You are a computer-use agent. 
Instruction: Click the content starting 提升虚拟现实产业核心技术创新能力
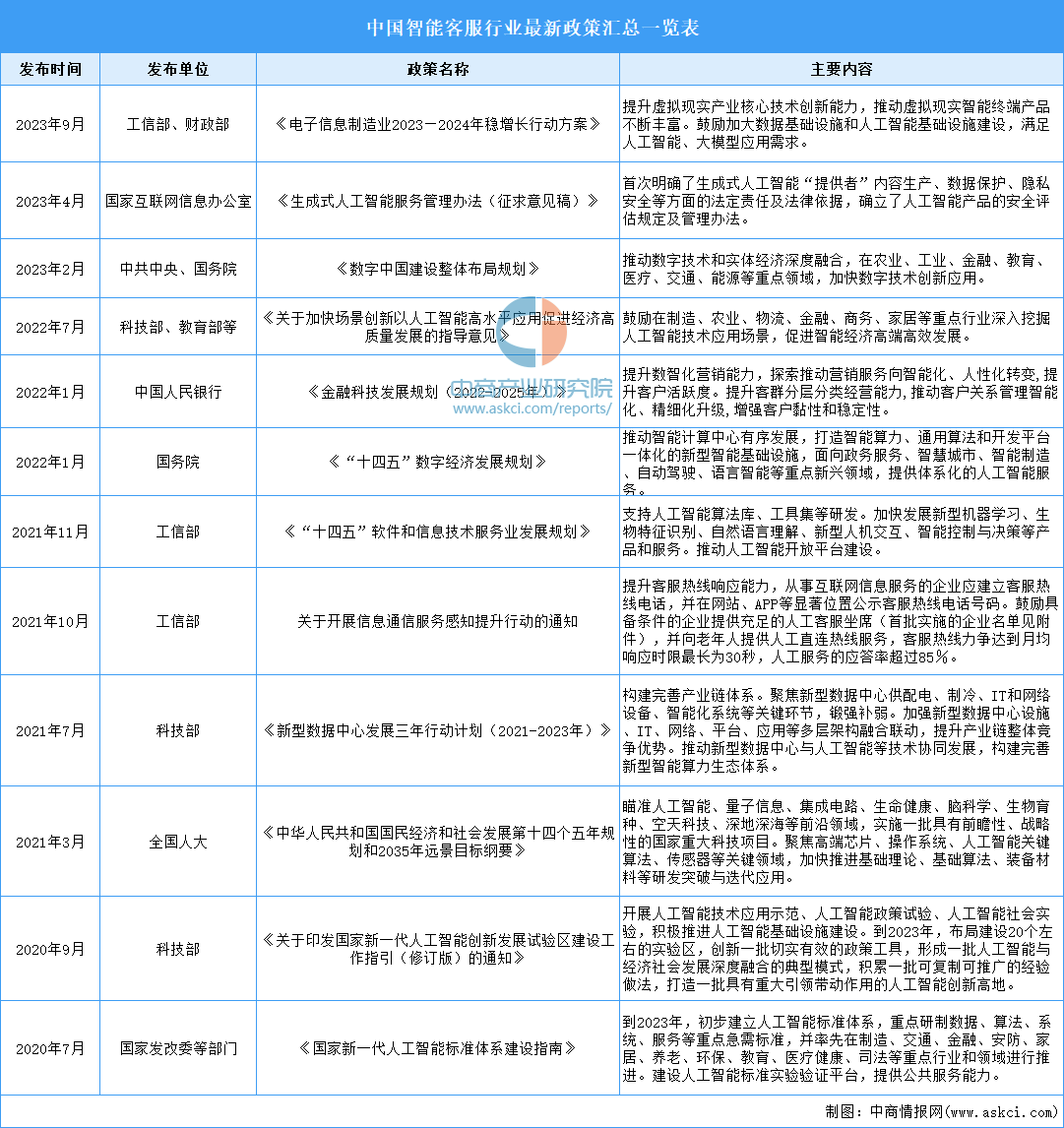(x=837, y=124)
